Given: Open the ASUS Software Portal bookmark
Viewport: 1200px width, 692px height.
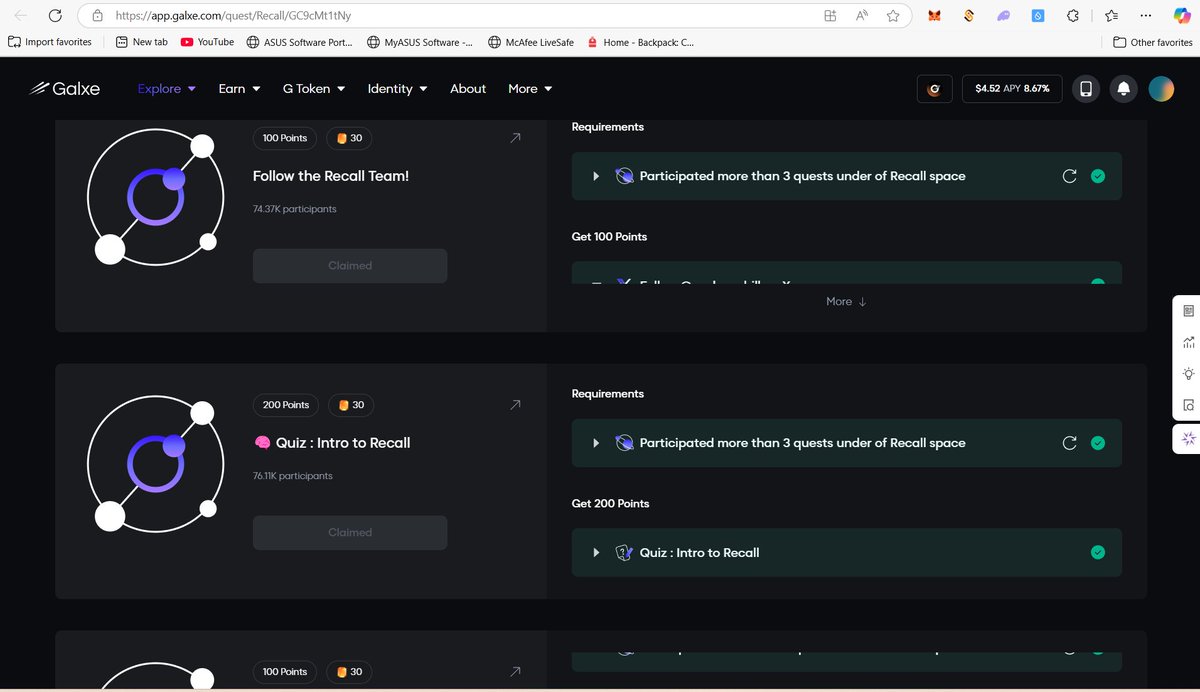Looking at the screenshot, I should (299, 42).
